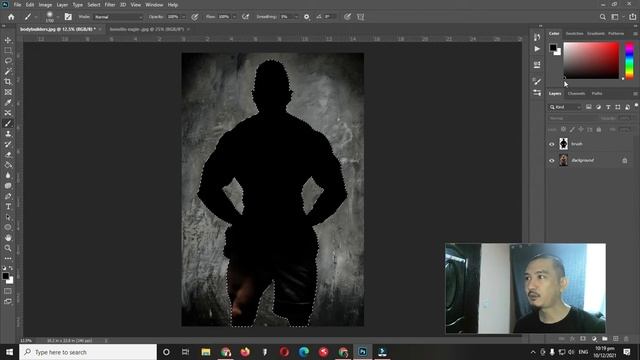Toggle symmetry paint options
The width and height of the screenshot is (640, 360).
(x=360, y=17)
